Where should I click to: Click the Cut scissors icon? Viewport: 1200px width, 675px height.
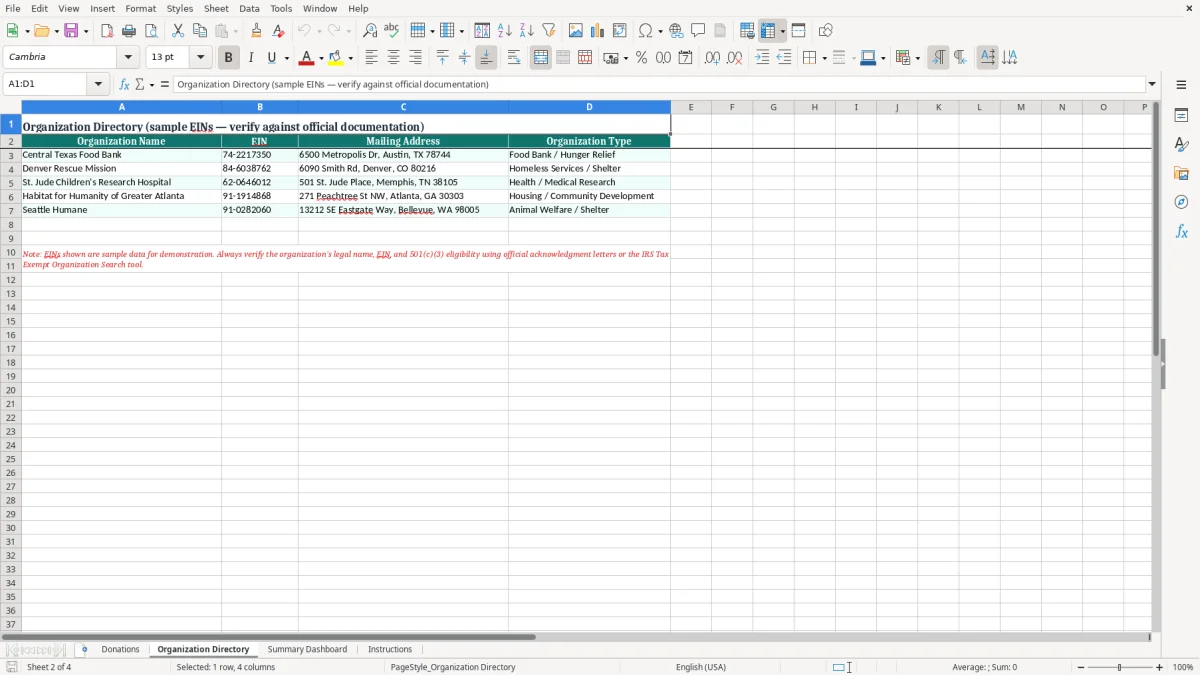[178, 31]
